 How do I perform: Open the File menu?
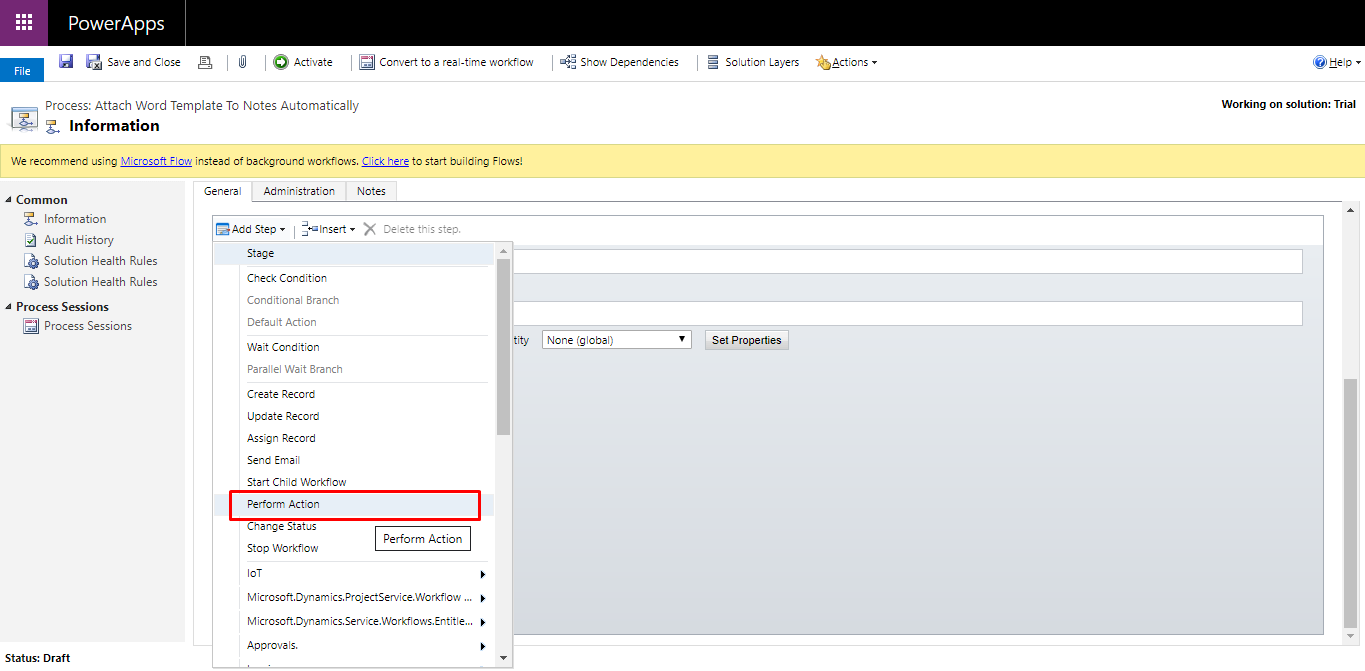[22, 71]
